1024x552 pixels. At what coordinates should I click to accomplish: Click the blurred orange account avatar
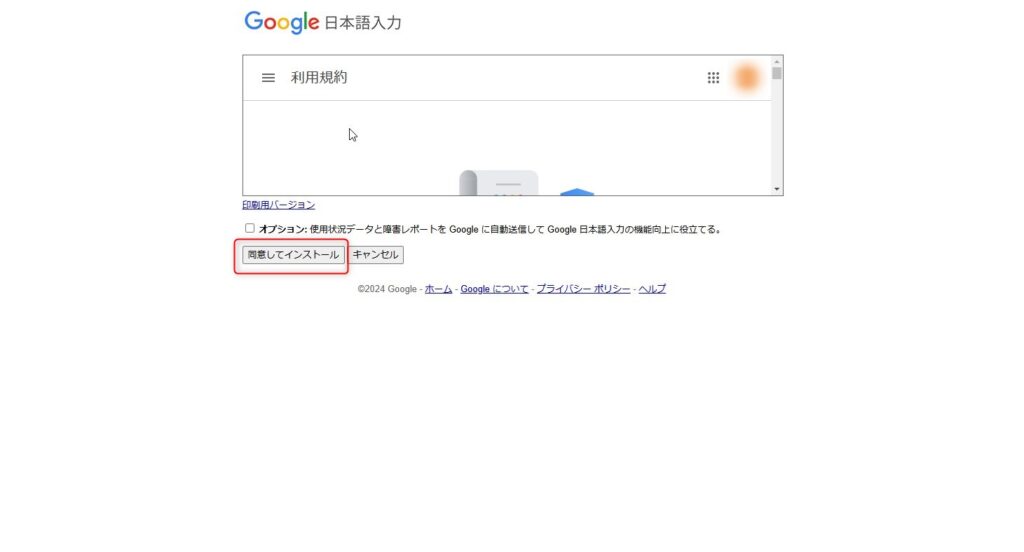[746, 78]
